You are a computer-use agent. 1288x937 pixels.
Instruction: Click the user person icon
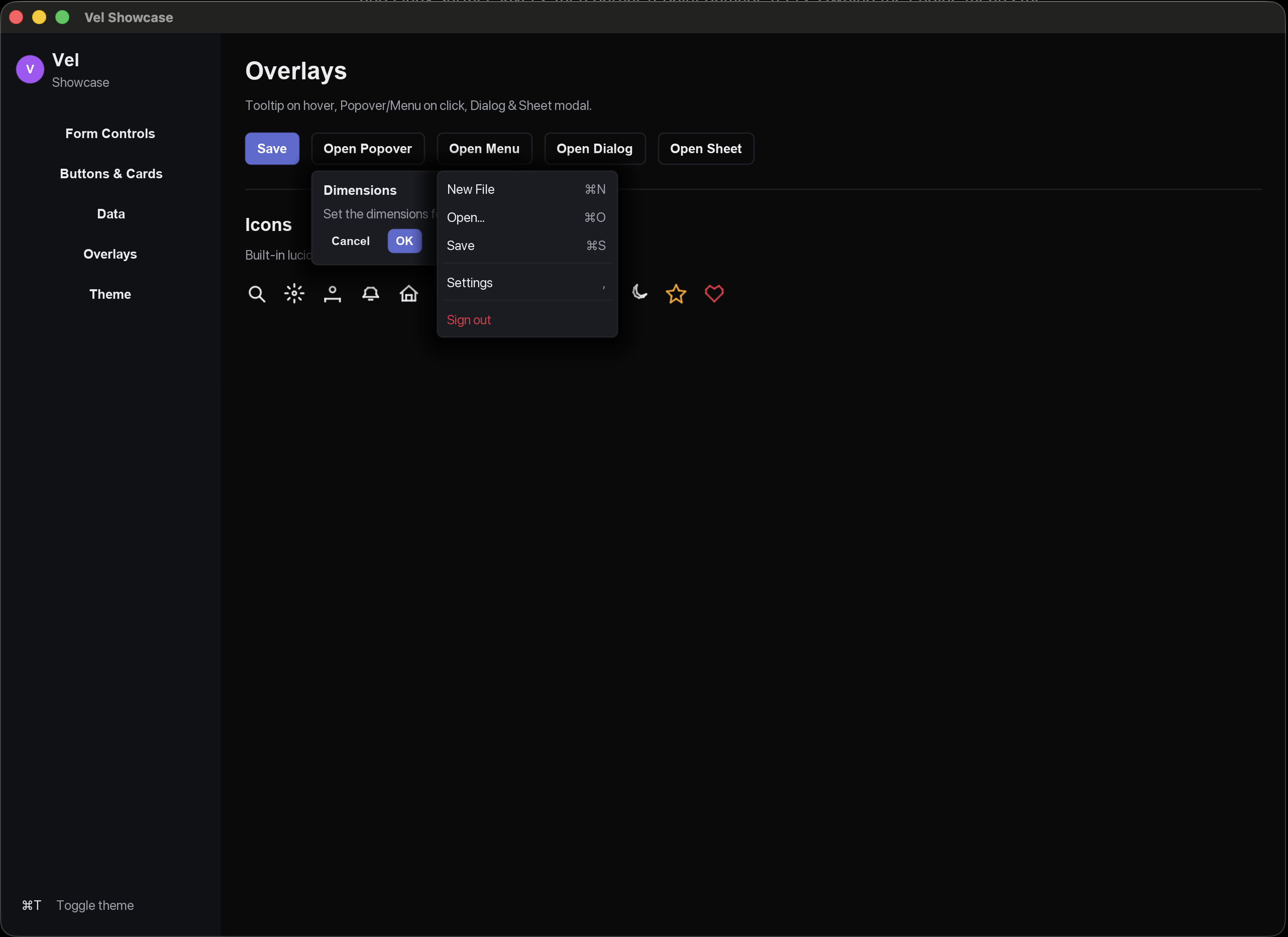tap(332, 293)
